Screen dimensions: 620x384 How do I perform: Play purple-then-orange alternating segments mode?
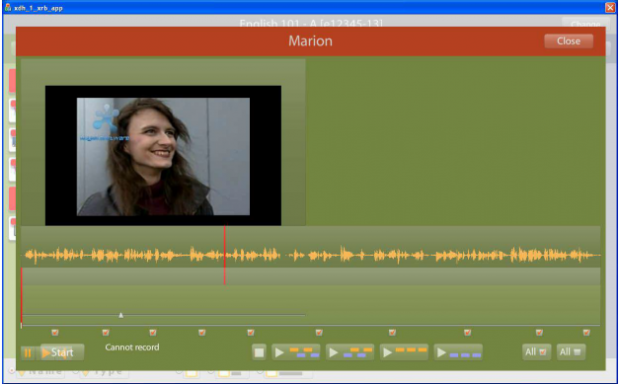coord(350,352)
